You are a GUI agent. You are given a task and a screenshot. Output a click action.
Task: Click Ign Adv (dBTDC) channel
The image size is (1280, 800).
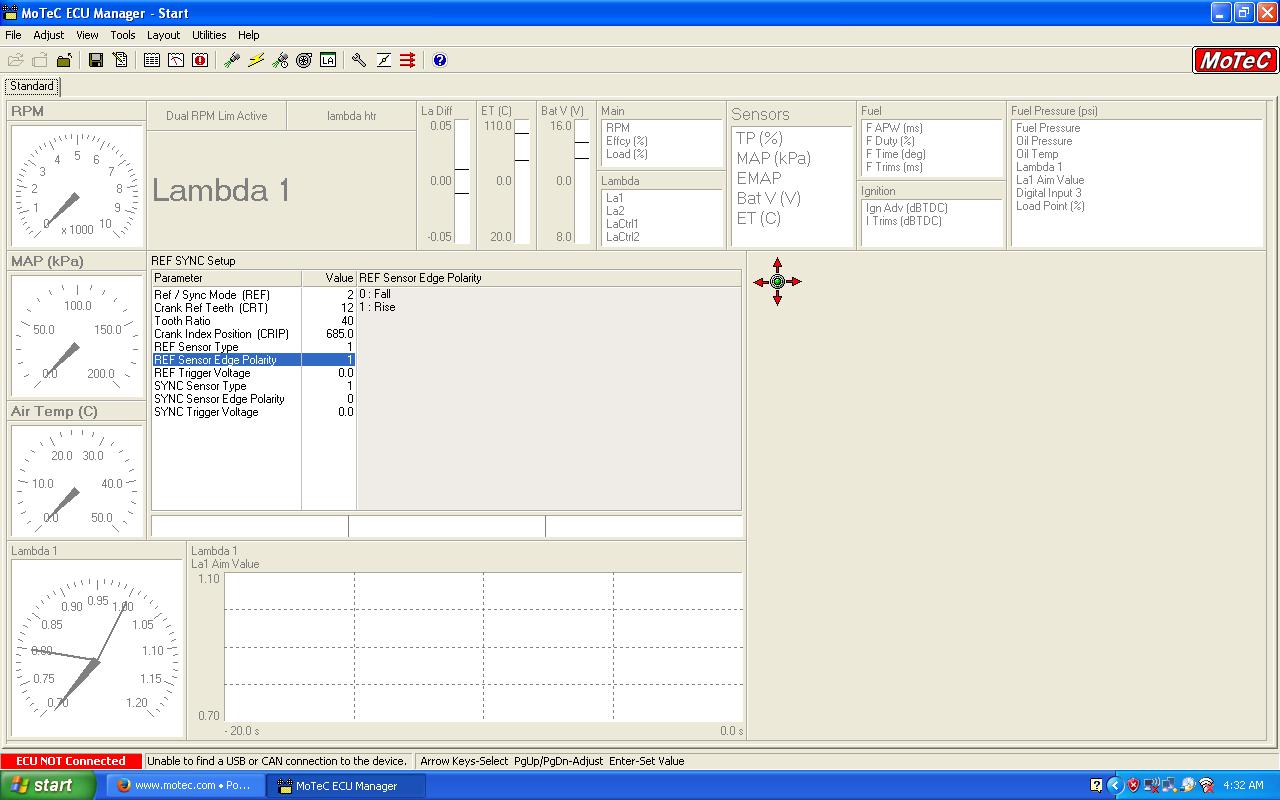point(906,208)
